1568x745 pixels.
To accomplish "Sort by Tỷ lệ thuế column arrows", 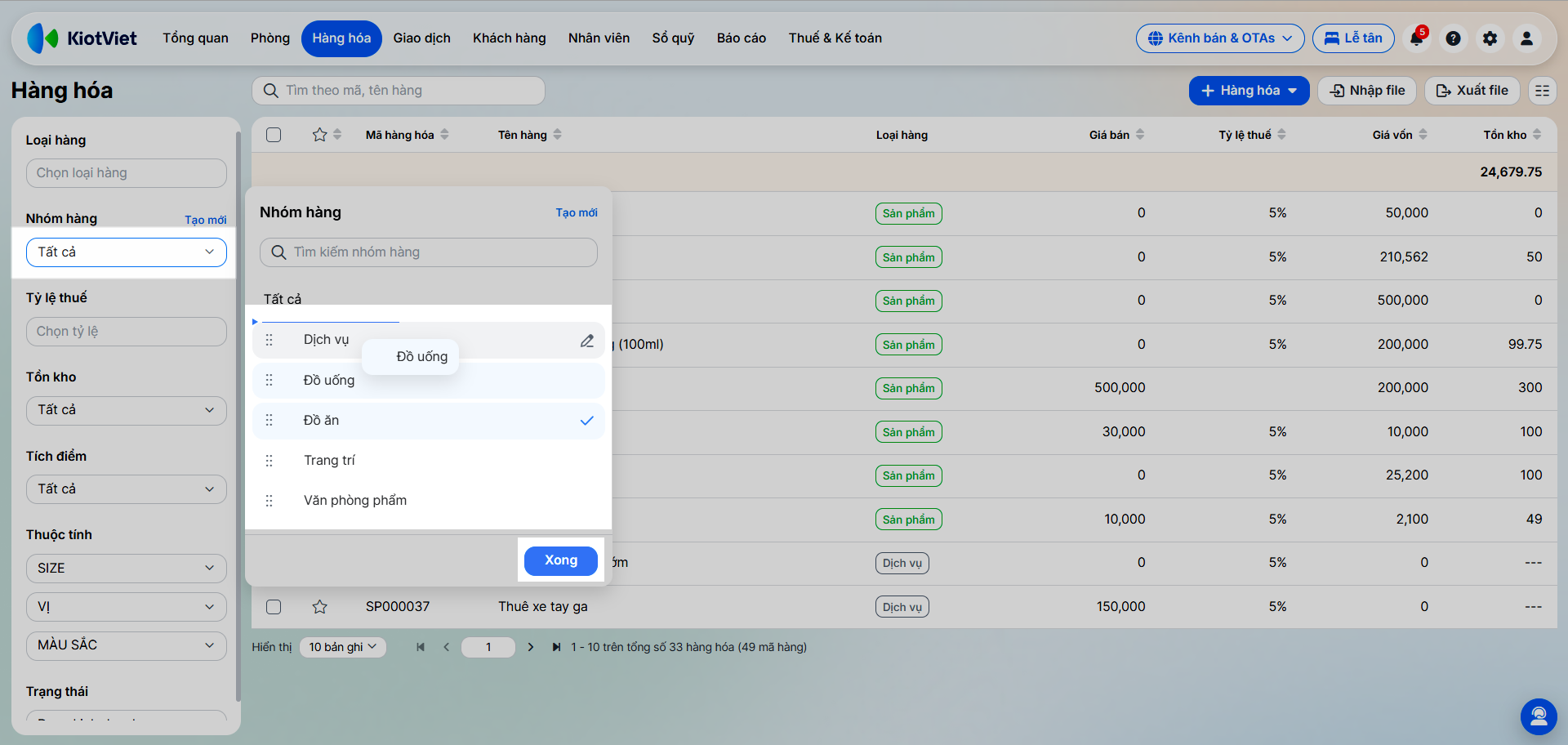I will tap(1281, 135).
